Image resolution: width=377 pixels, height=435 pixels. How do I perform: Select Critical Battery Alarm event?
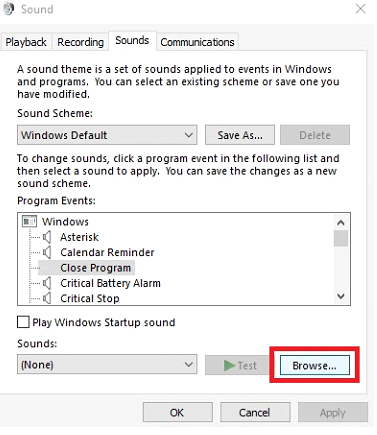(110, 283)
